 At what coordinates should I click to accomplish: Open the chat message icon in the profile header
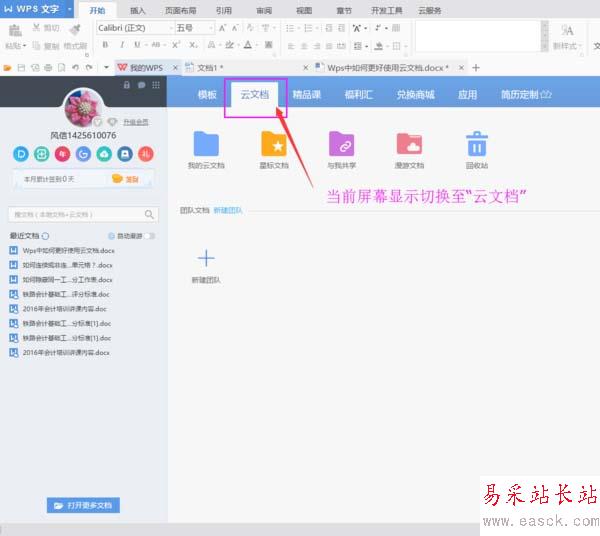(141, 85)
